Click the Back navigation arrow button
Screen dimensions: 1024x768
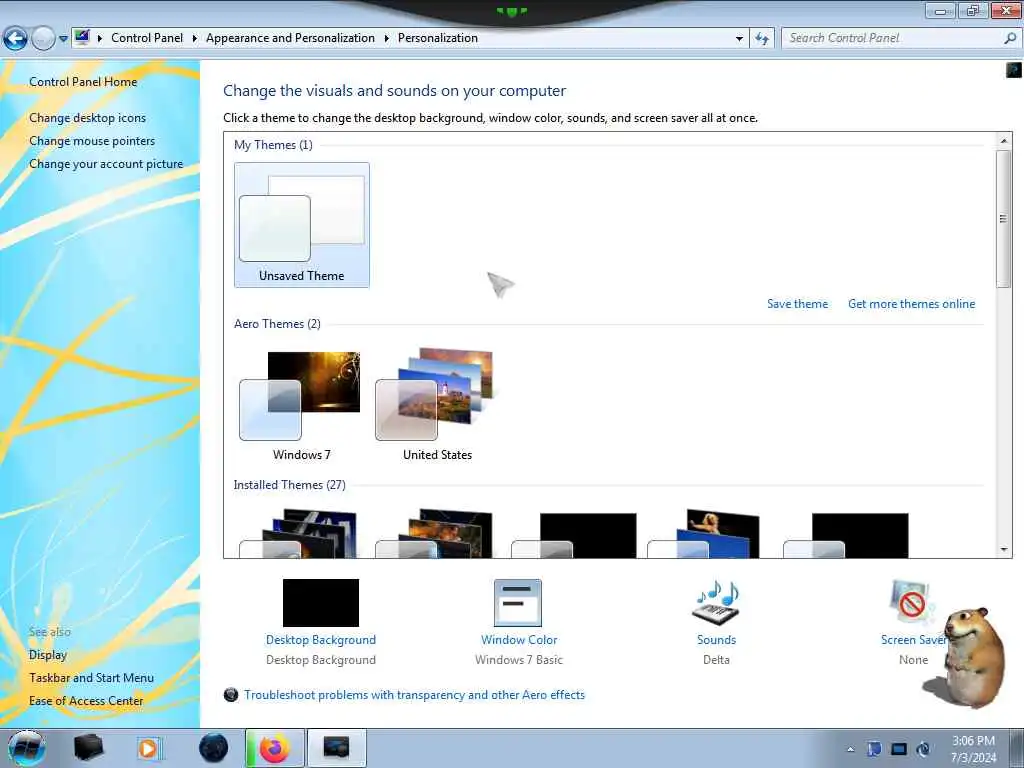click(x=15, y=39)
